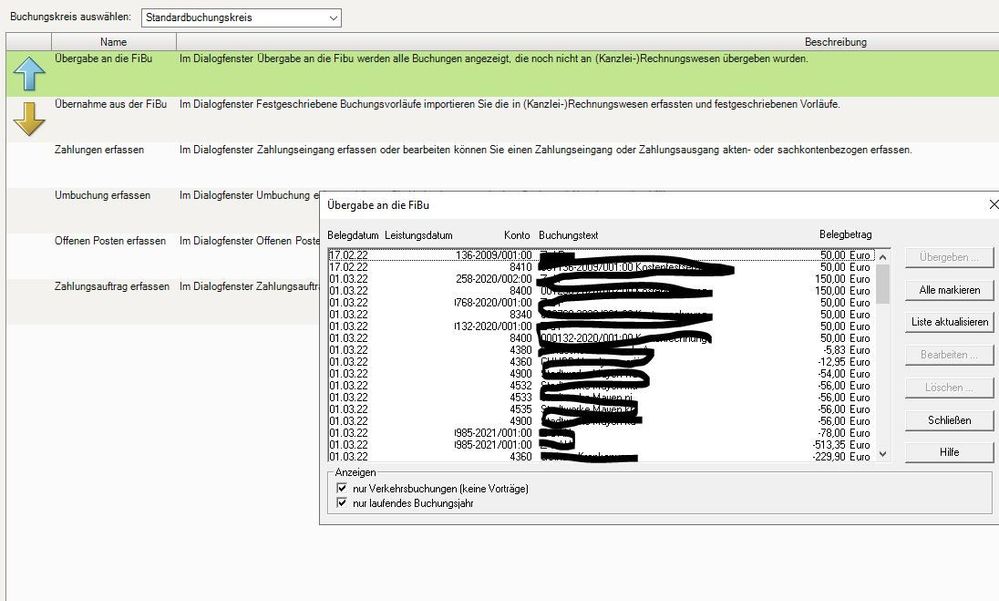
Task: Select booking row with Konto 8410
Action: pyautogui.click(x=601, y=267)
